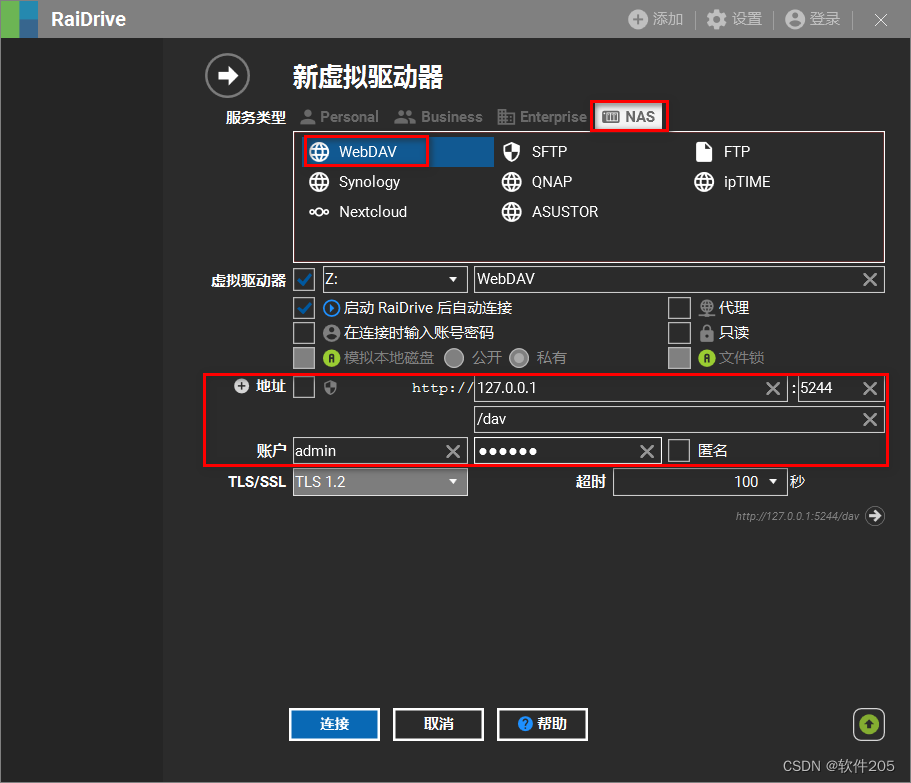The image size is (911, 783).
Task: Open the http://127.0.0.1:5244/dav link text
Action: click(x=797, y=516)
